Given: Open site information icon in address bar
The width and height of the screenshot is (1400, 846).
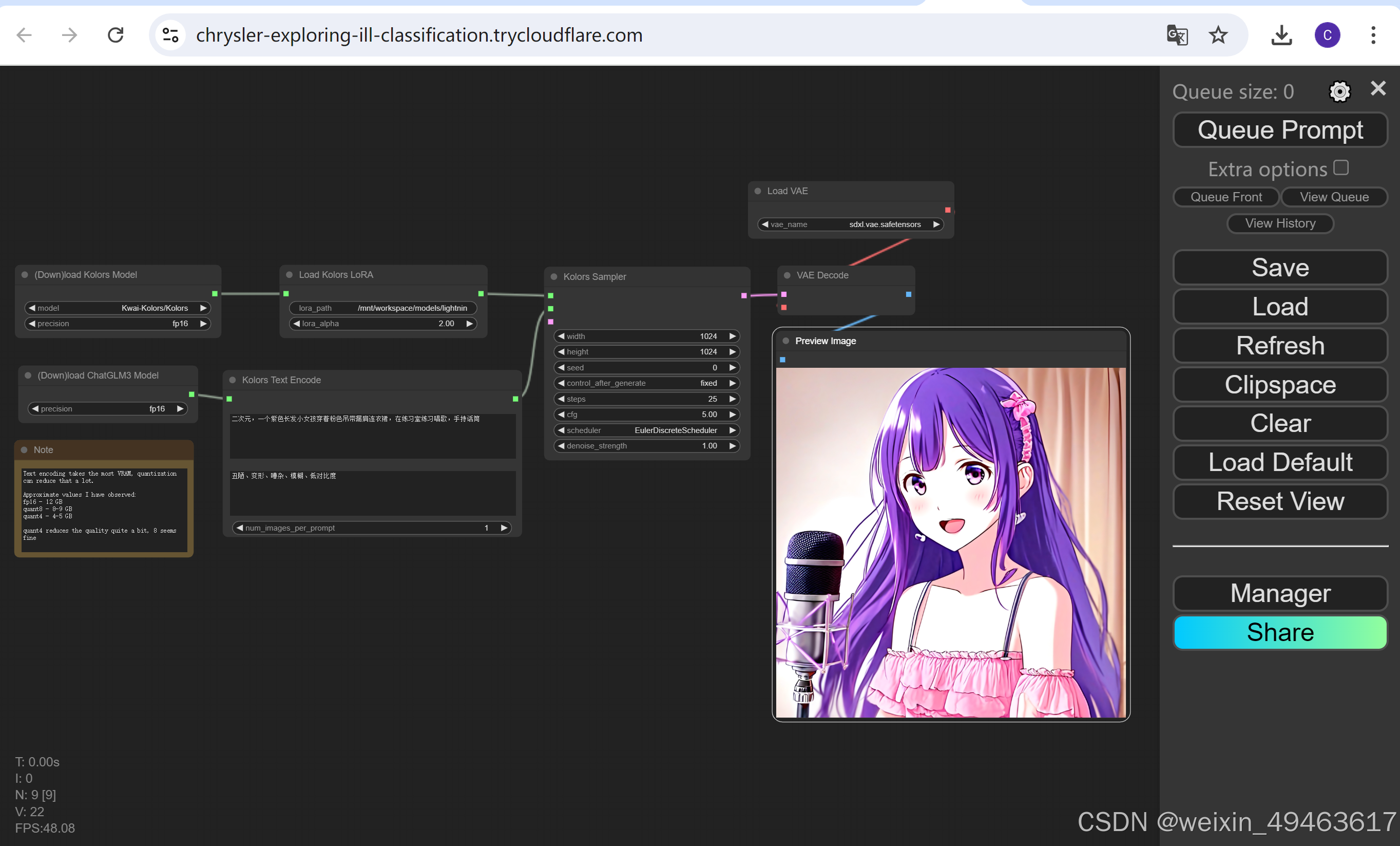Looking at the screenshot, I should pyautogui.click(x=170, y=35).
